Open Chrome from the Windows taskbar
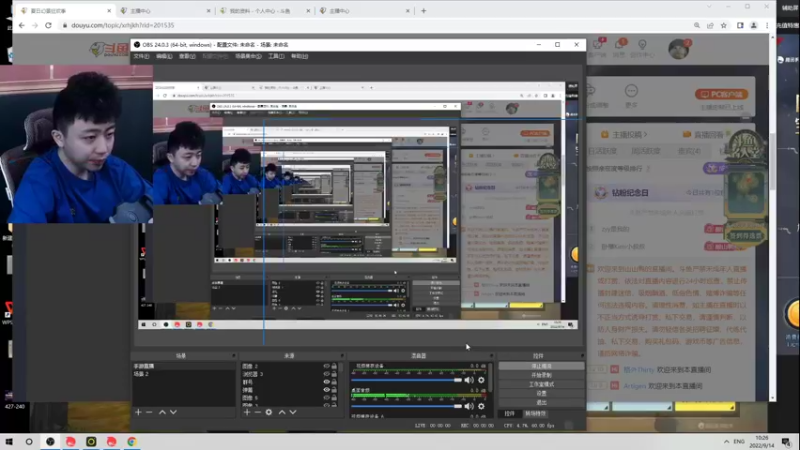Screen dimensions: 800x450 [132, 441]
